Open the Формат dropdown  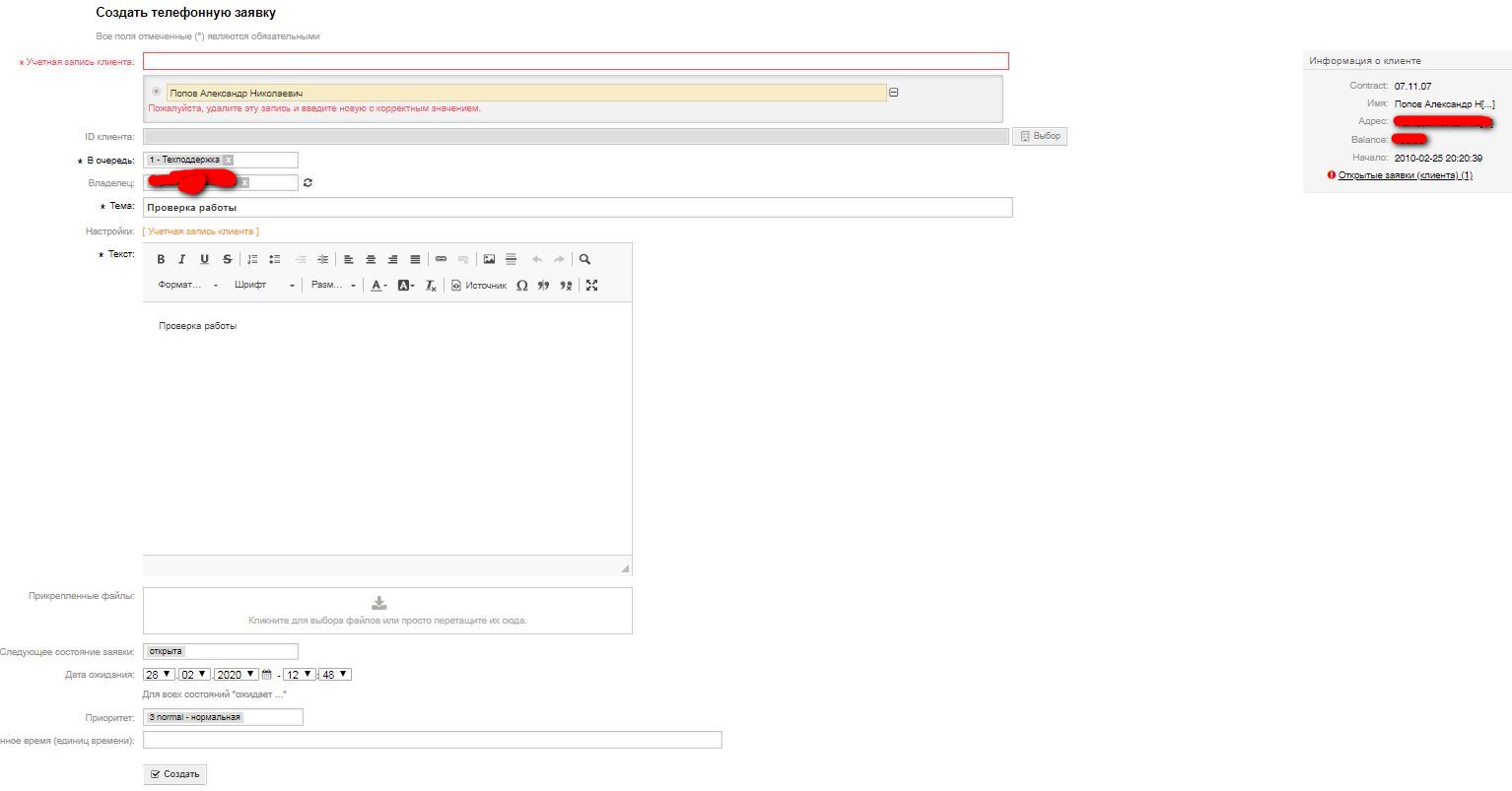click(x=188, y=285)
